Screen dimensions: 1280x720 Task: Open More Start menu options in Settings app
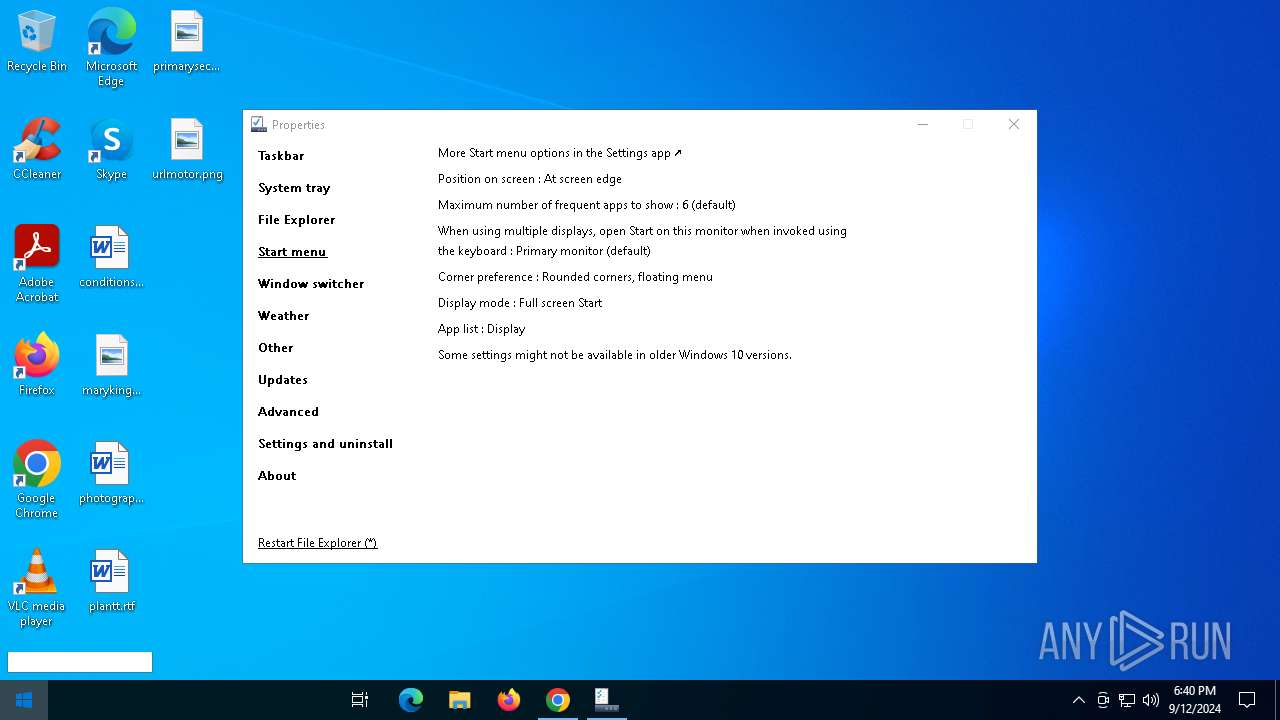click(x=560, y=153)
